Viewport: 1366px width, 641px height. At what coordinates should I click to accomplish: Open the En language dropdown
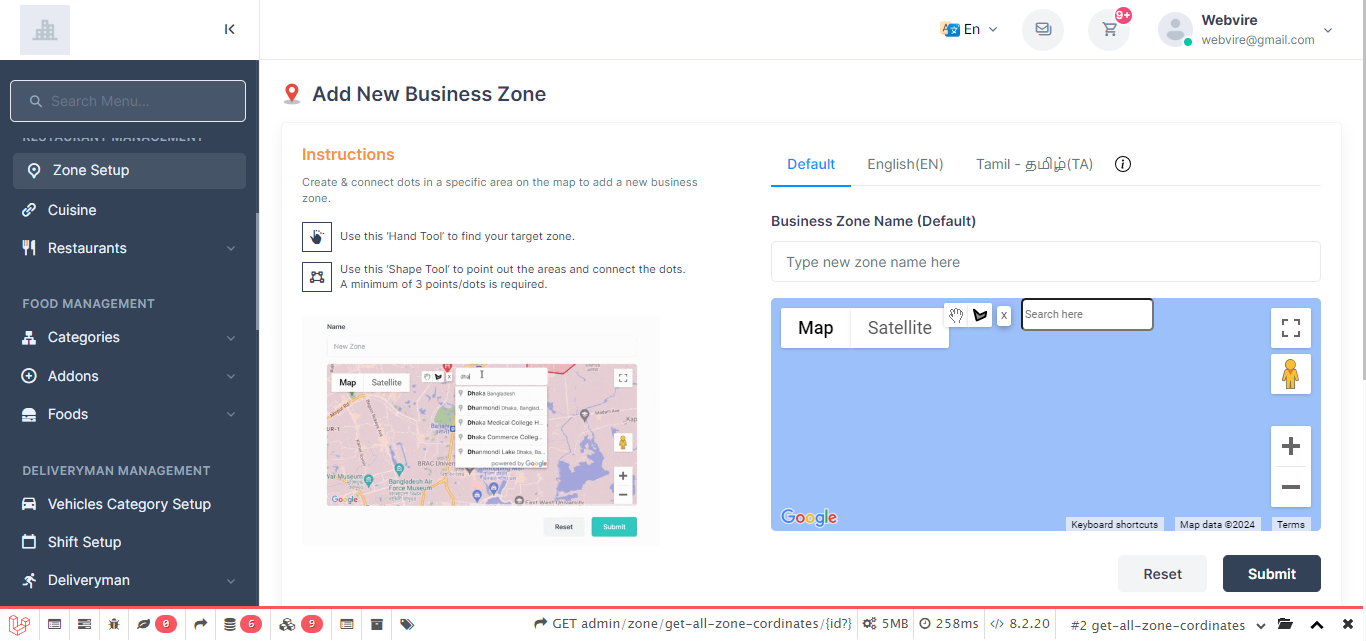[969, 29]
